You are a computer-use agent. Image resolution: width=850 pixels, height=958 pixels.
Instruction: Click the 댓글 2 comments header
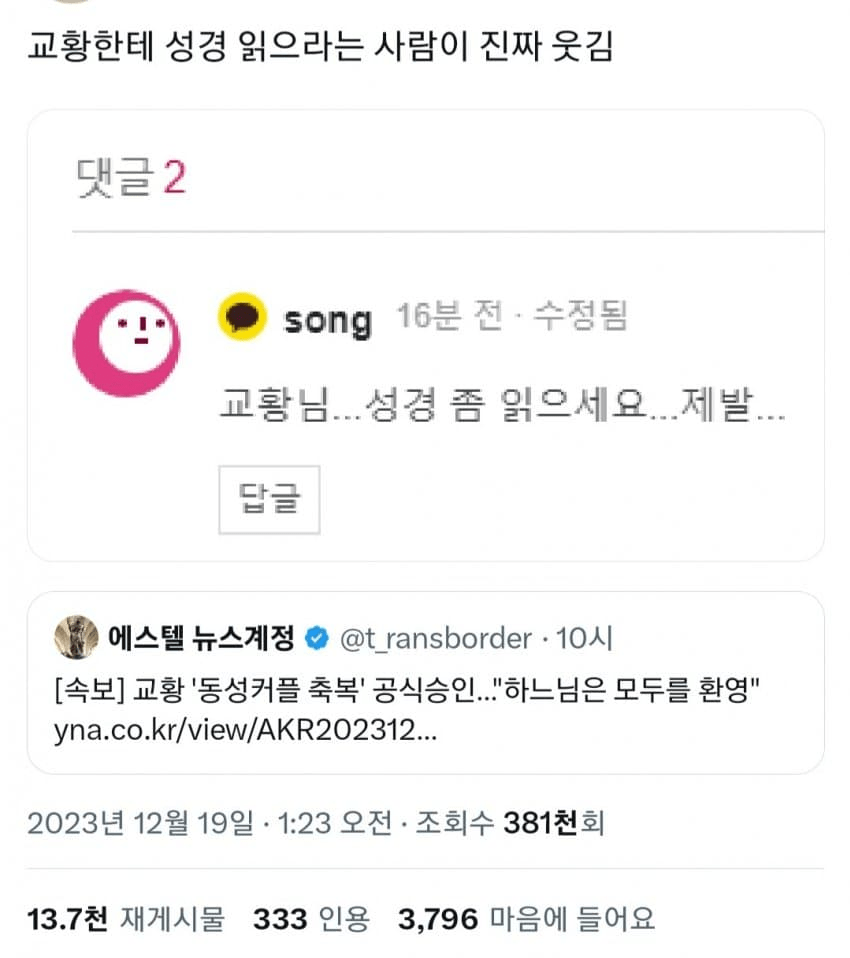131,179
